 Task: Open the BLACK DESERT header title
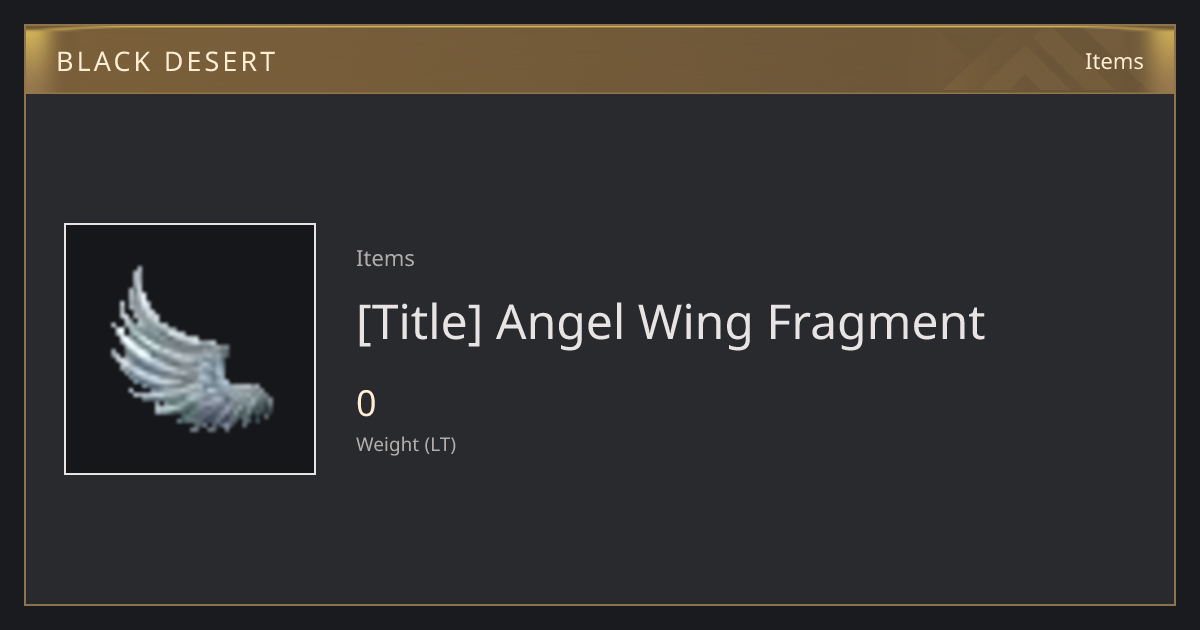pos(166,62)
